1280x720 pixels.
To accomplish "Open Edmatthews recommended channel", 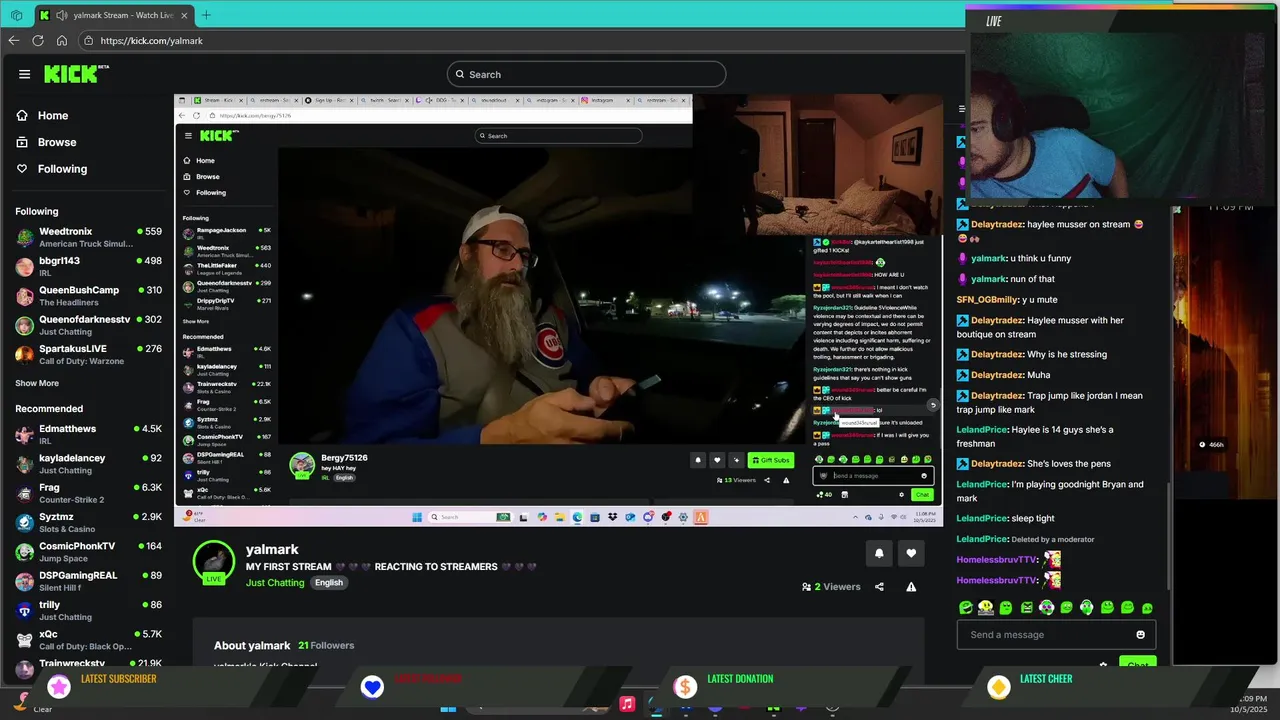I will [88, 434].
